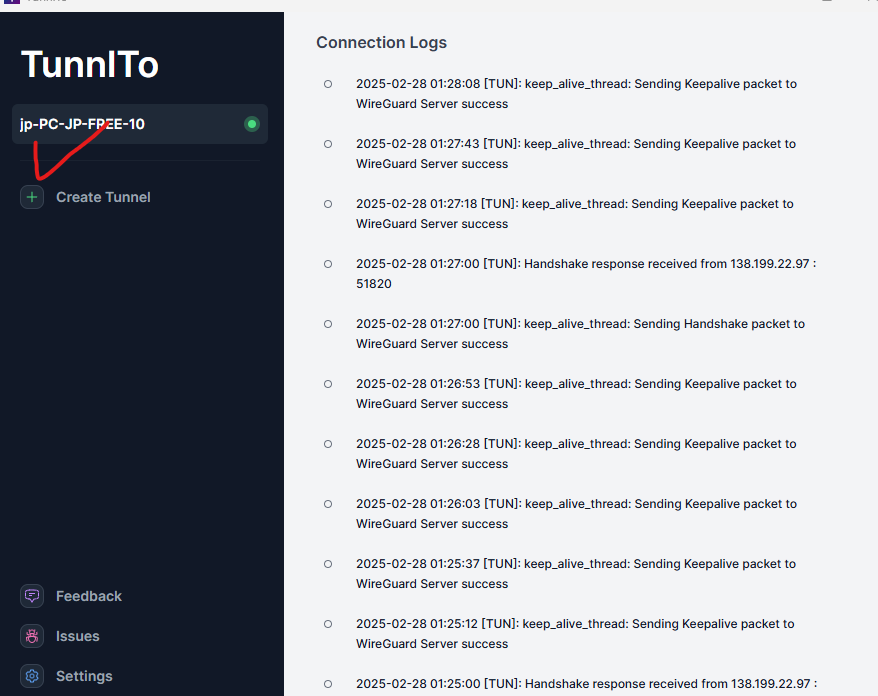878x696 pixels.
Task: Click the Settings gear icon
Action: click(32, 676)
